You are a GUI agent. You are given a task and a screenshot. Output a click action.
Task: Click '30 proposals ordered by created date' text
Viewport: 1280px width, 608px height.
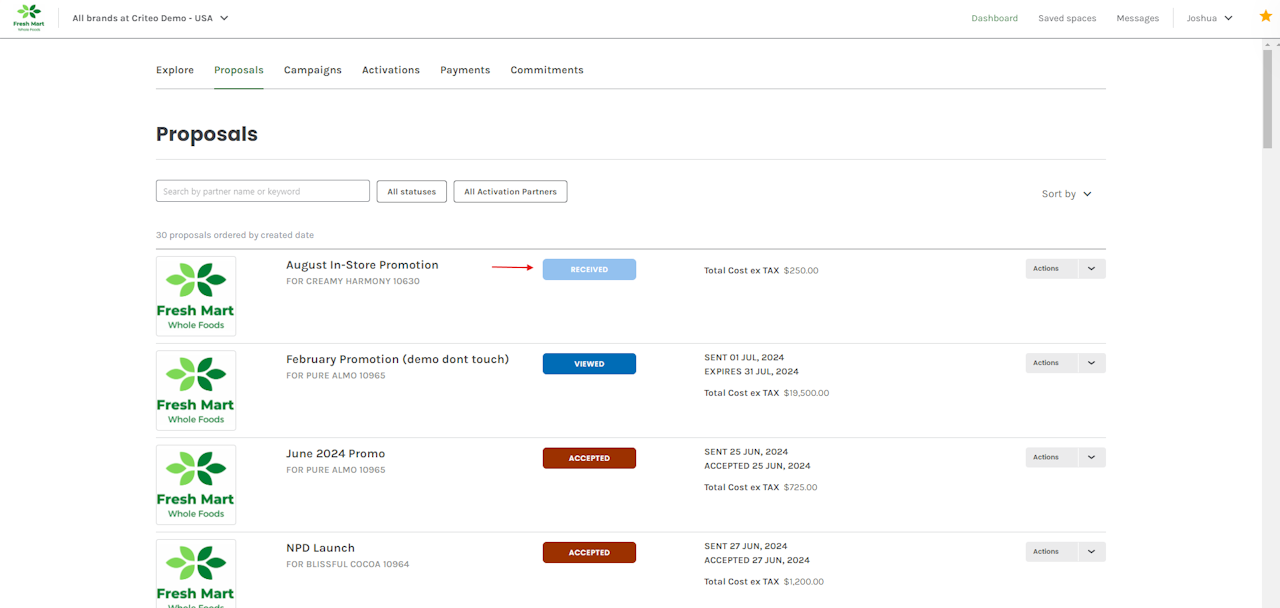[235, 235]
